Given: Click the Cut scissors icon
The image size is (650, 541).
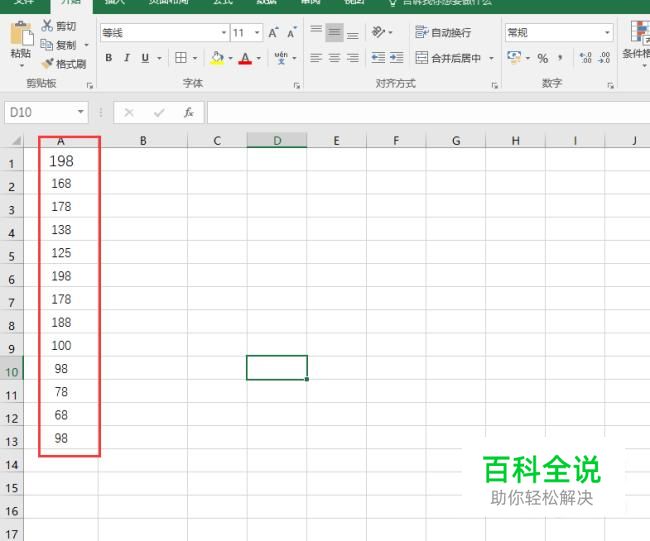Looking at the screenshot, I should tap(47, 26).
